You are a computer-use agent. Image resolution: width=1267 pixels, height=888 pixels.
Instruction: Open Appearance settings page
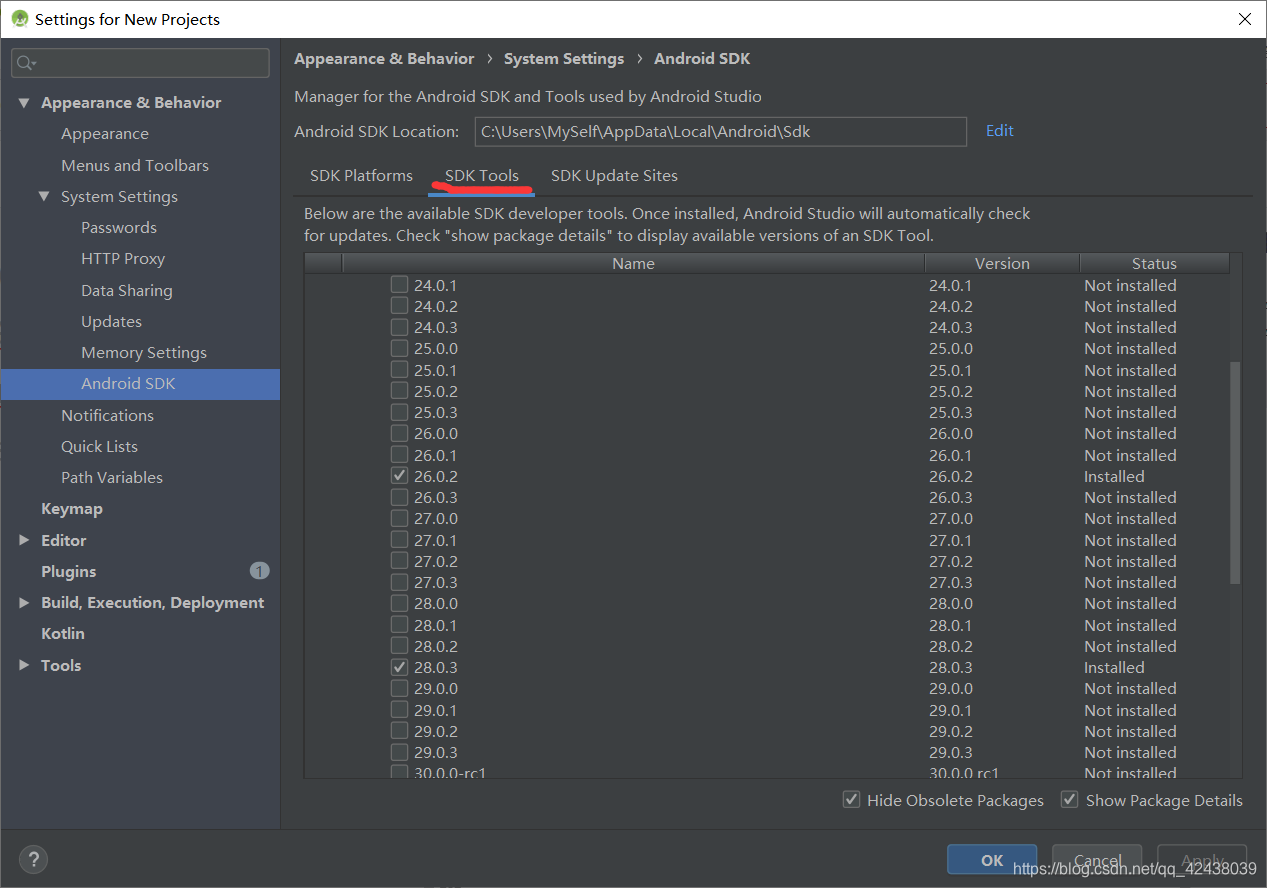click(x=104, y=133)
